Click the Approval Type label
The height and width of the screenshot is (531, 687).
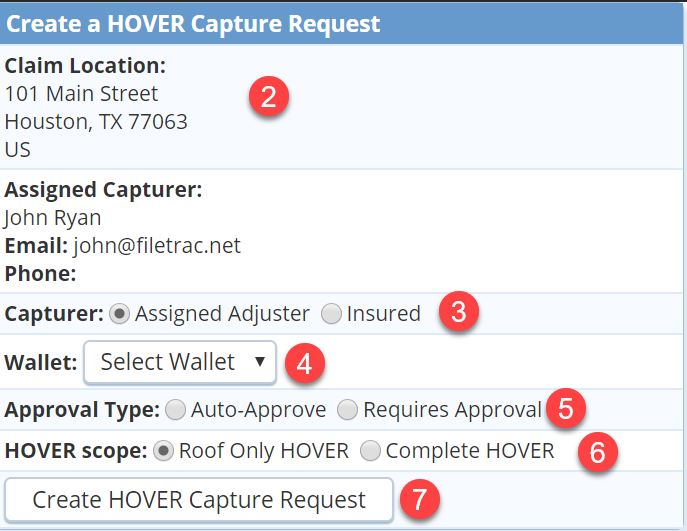tap(82, 411)
